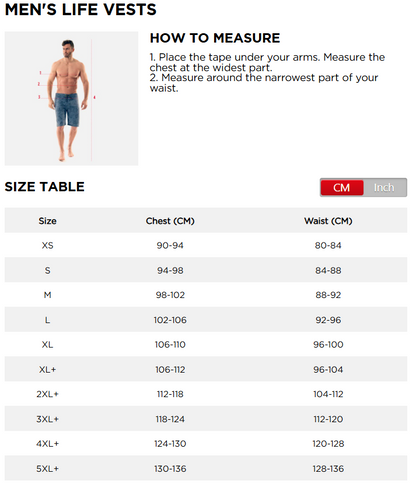Select the M size row label
Image resolution: width=416 pixels, height=491 pixels.
(x=47, y=295)
